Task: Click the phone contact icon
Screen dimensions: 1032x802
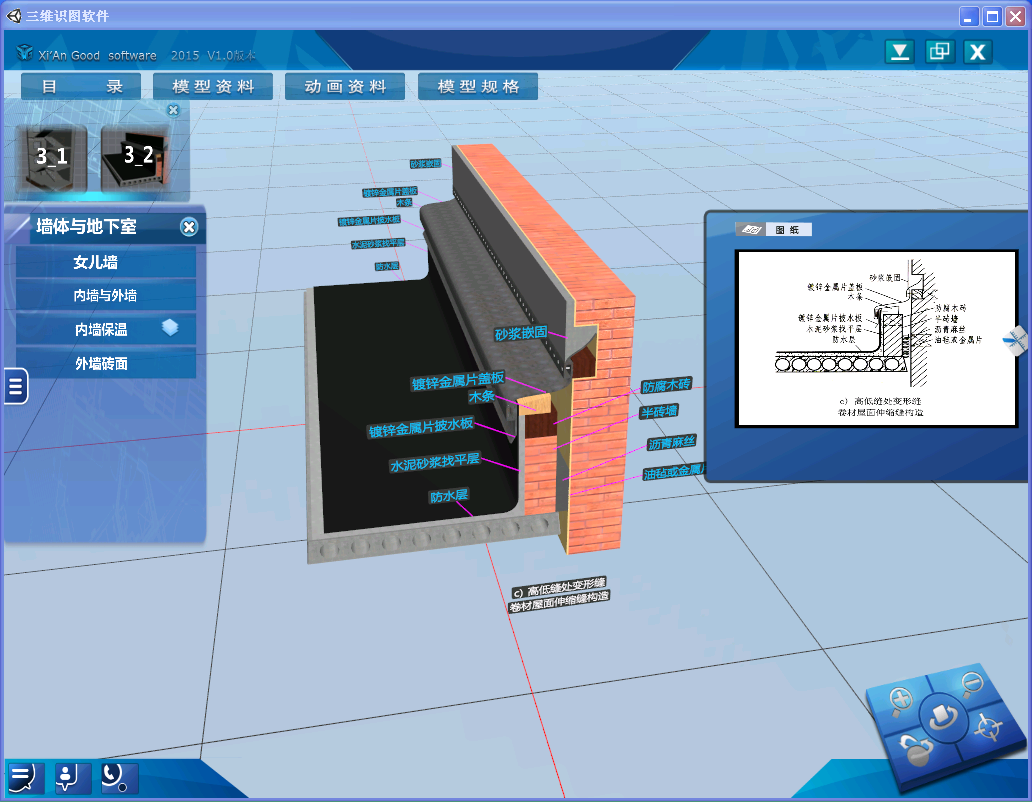Action: coord(118,777)
